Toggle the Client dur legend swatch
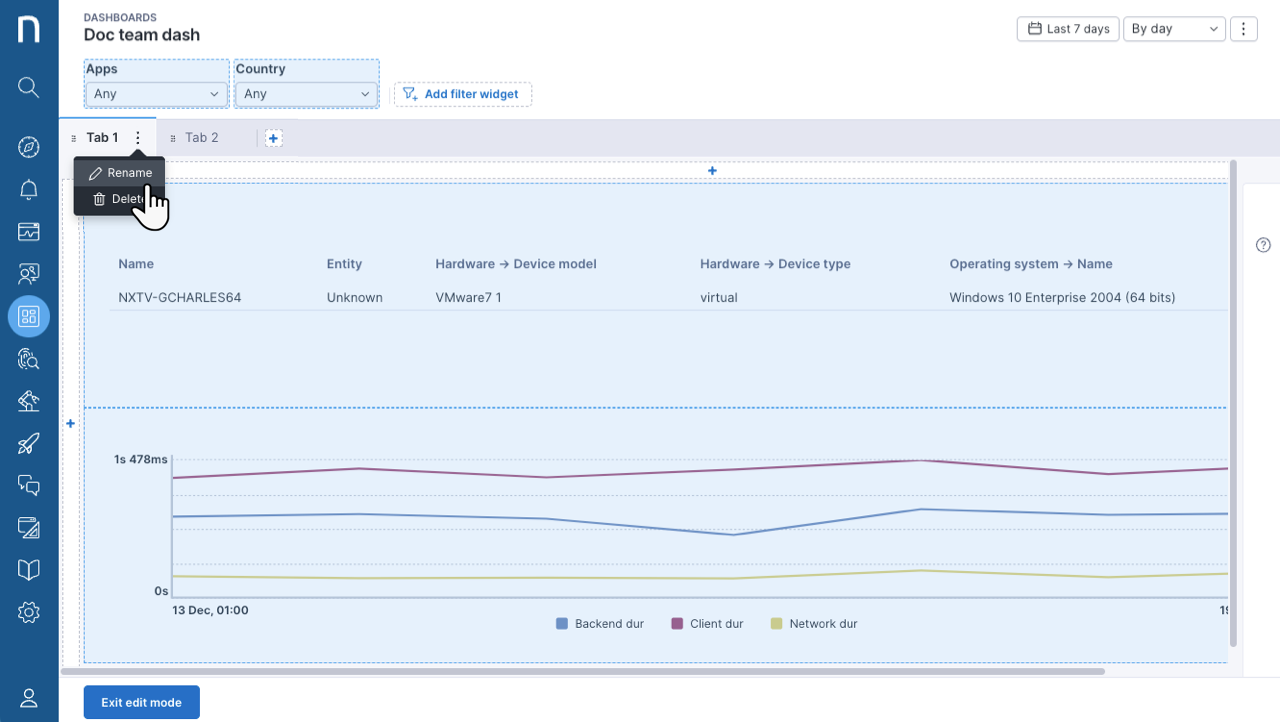Image resolution: width=1280 pixels, height=722 pixels. tap(677, 623)
